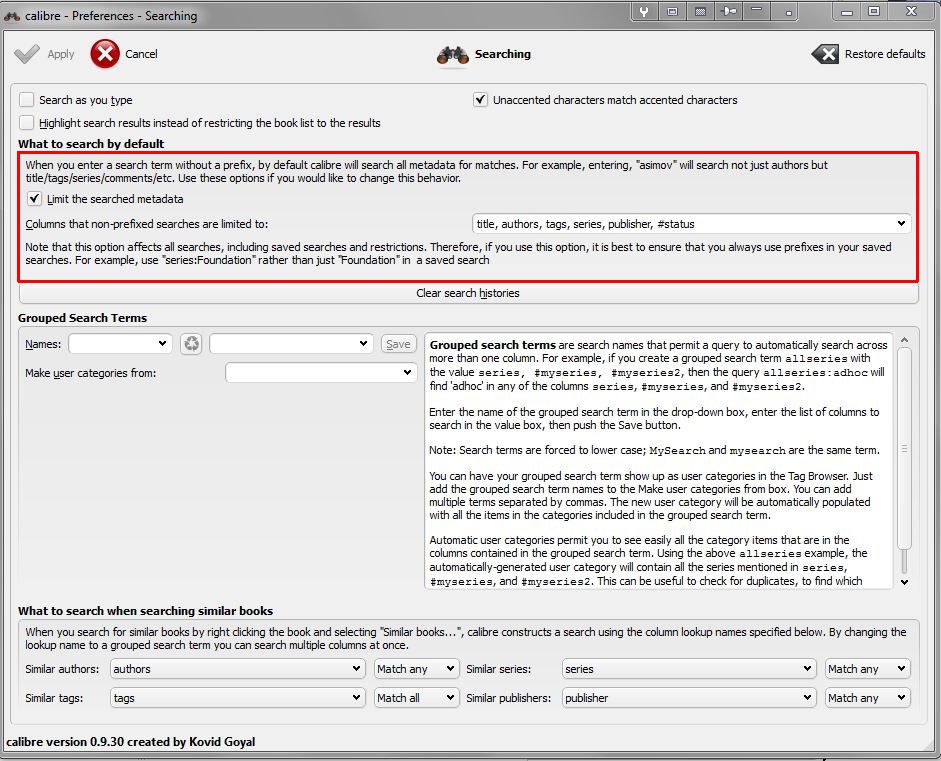Open the Similar publishers column dropdown
This screenshot has height=761, width=941.
[688, 697]
